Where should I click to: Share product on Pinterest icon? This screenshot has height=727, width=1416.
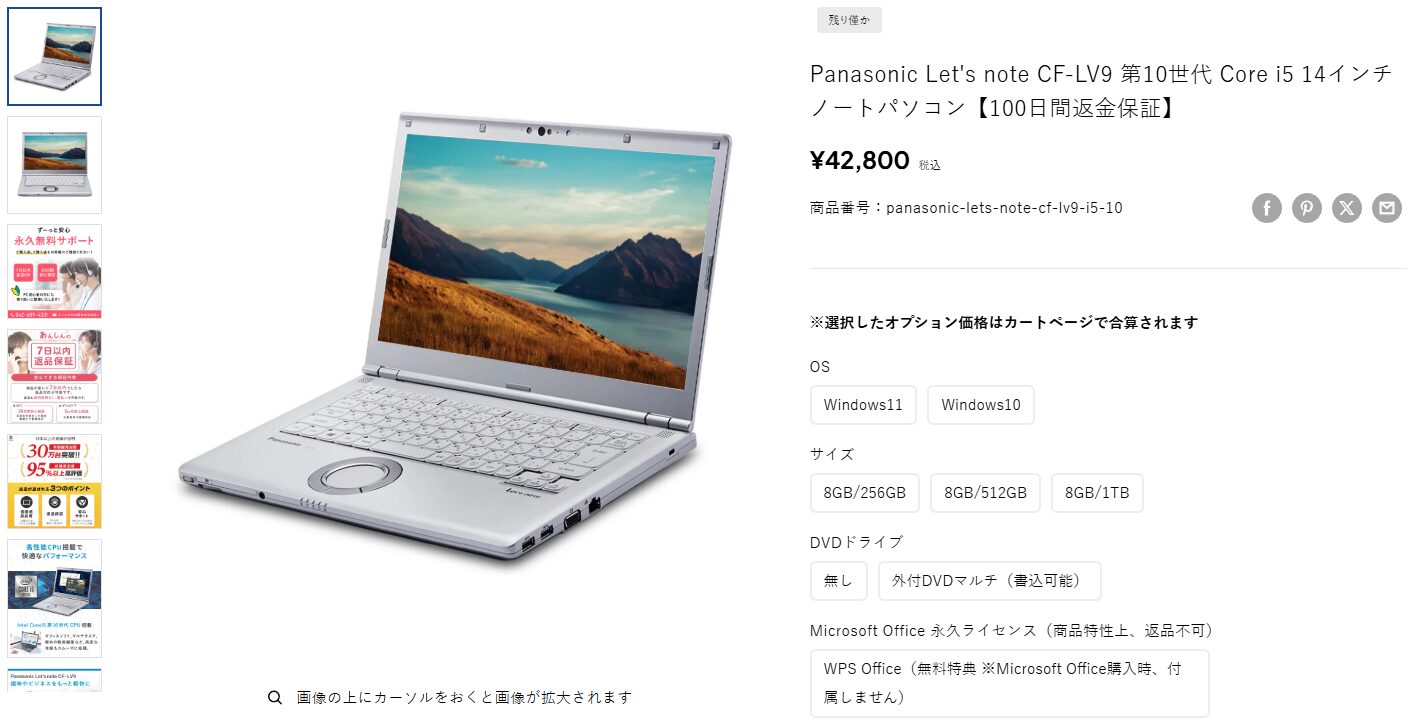(1307, 208)
